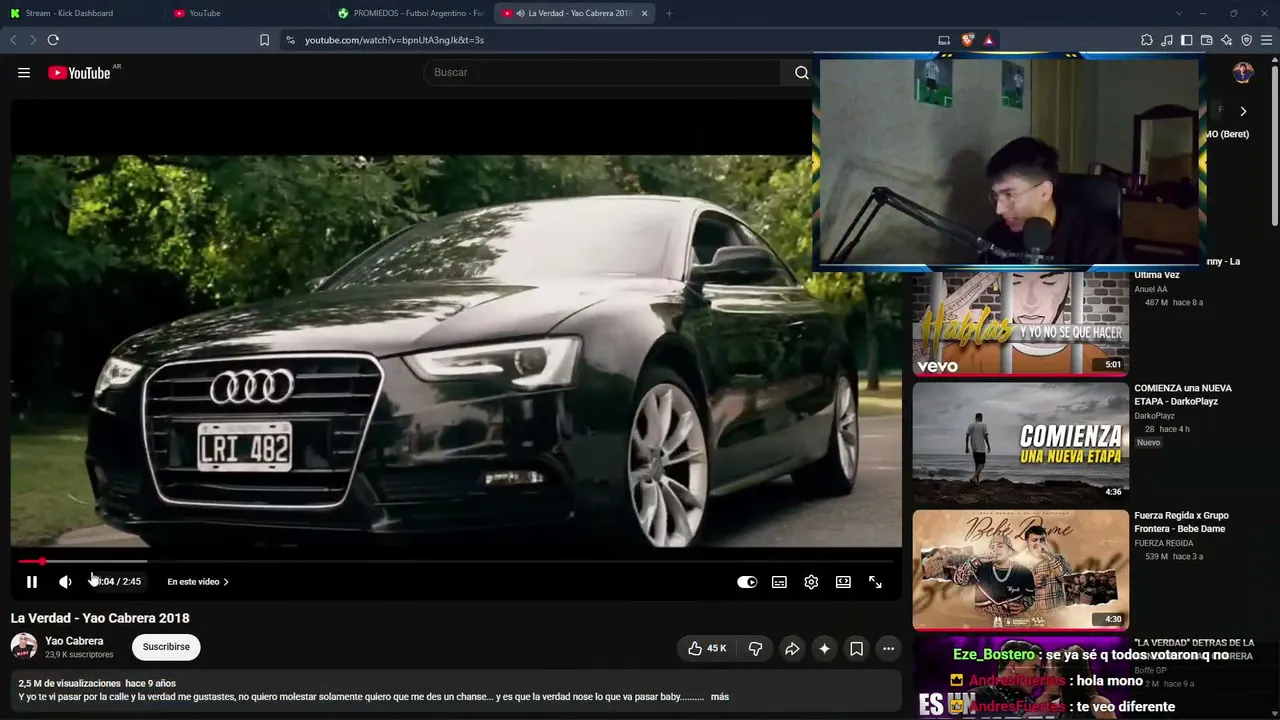Like the video with 45 K likes
The height and width of the screenshot is (720, 1280).
[x=707, y=649]
